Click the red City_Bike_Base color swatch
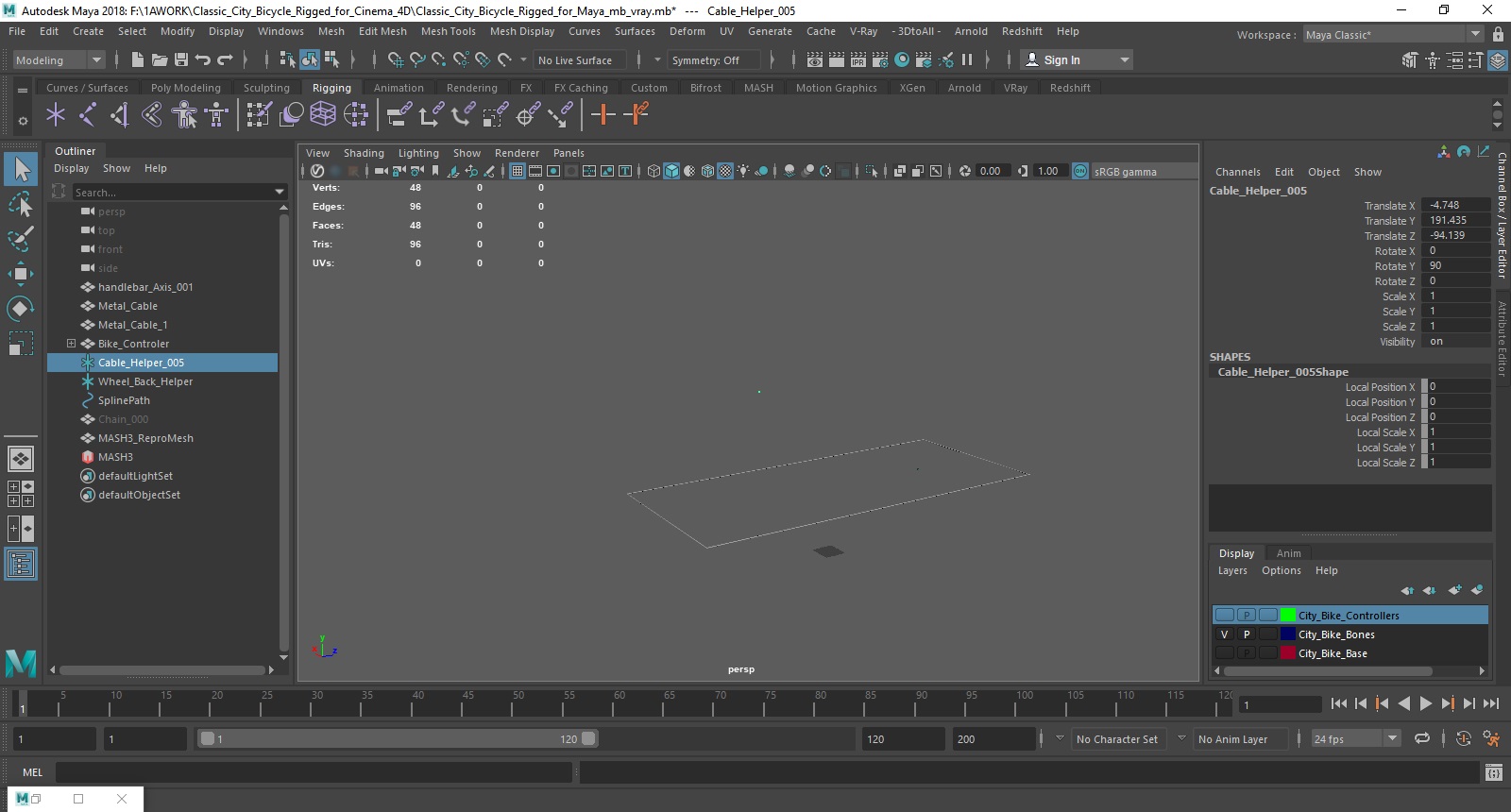1511x812 pixels. coord(1287,653)
